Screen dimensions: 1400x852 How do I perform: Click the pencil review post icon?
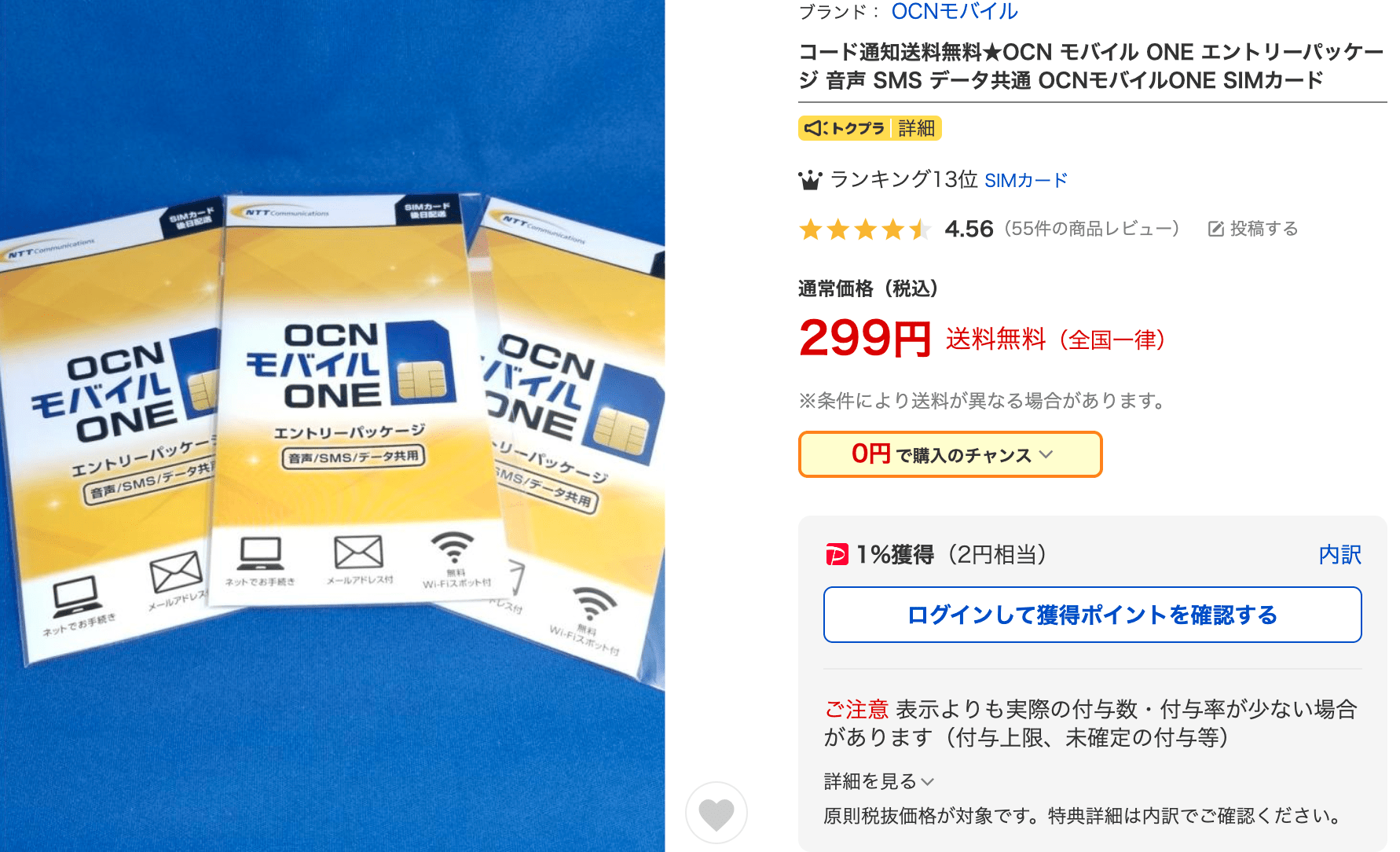pyautogui.click(x=1215, y=229)
